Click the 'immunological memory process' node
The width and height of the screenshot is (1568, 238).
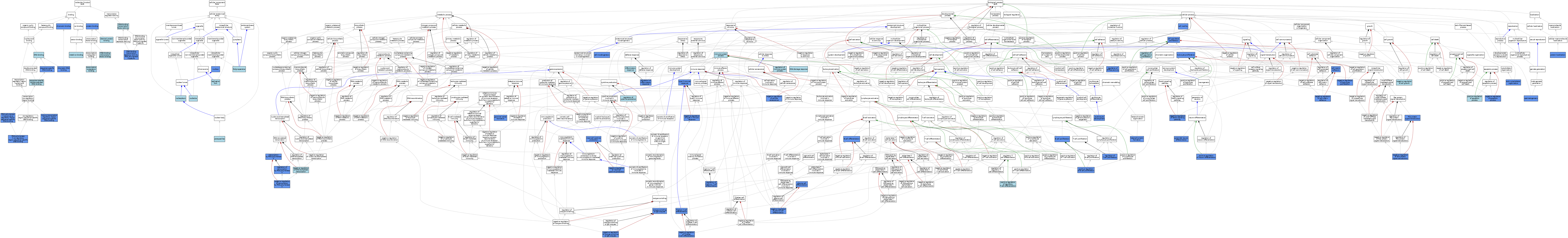coord(701,83)
